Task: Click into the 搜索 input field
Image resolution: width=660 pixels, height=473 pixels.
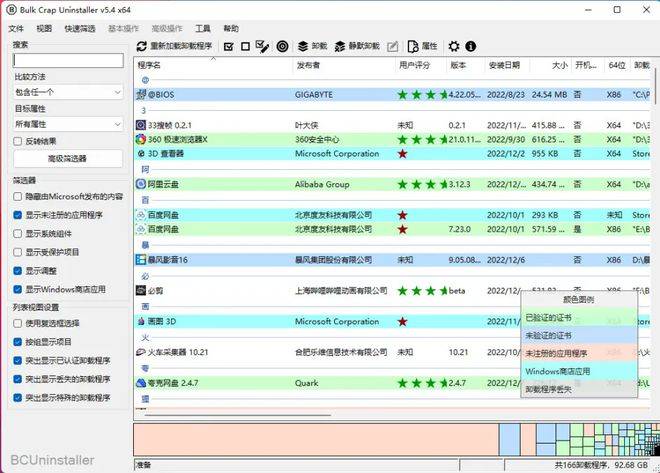Action: point(68,61)
